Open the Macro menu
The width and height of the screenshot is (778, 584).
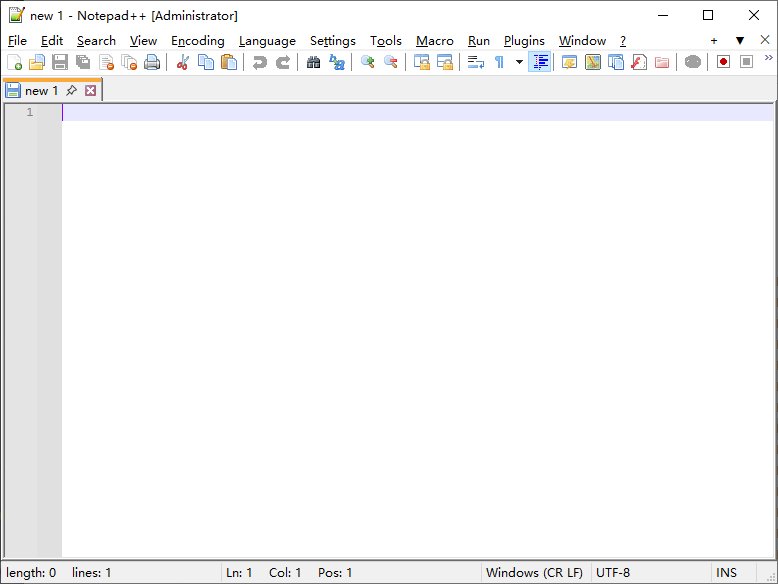point(435,41)
